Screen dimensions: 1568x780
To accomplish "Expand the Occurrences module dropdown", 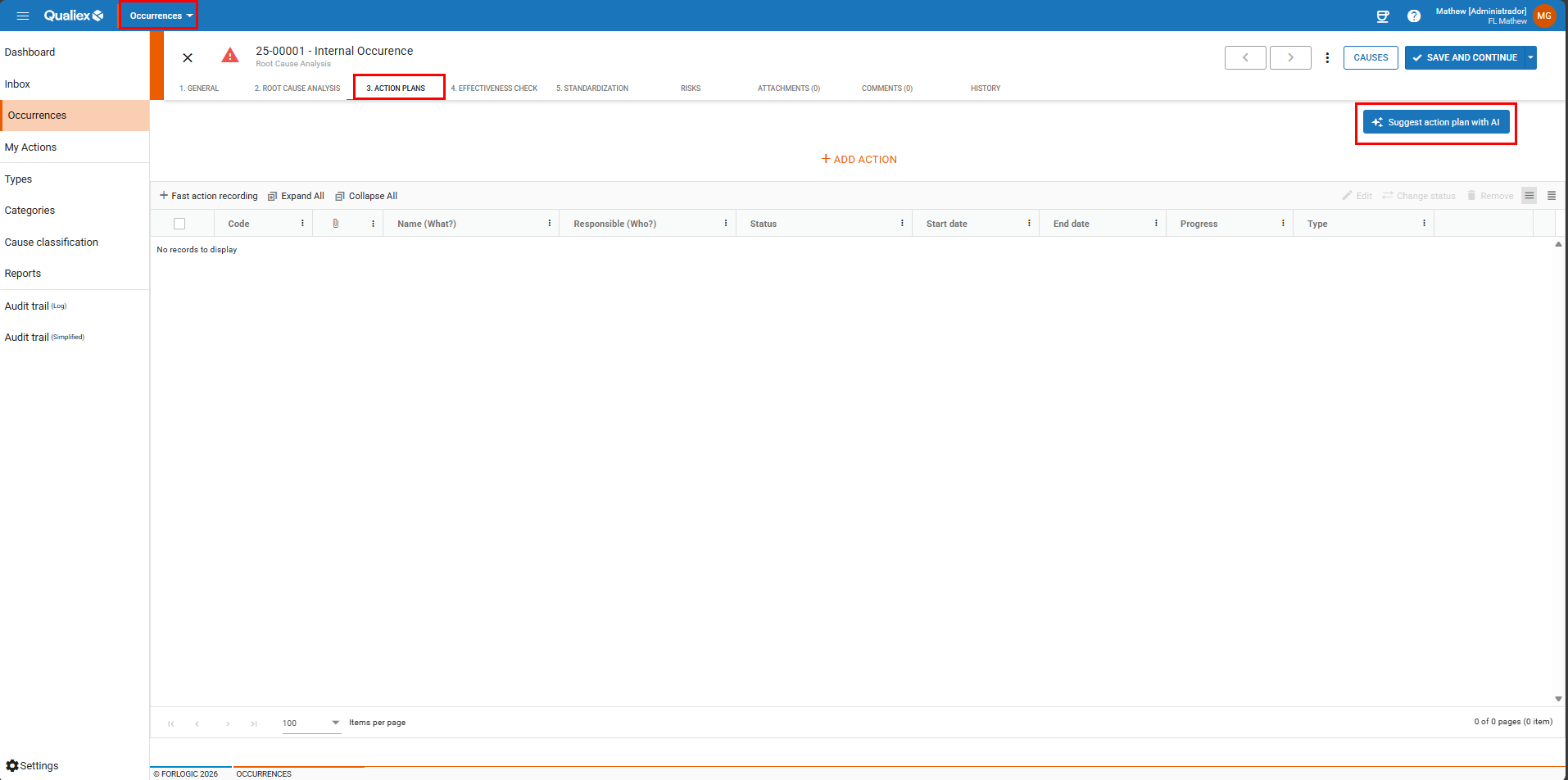I will click(160, 16).
